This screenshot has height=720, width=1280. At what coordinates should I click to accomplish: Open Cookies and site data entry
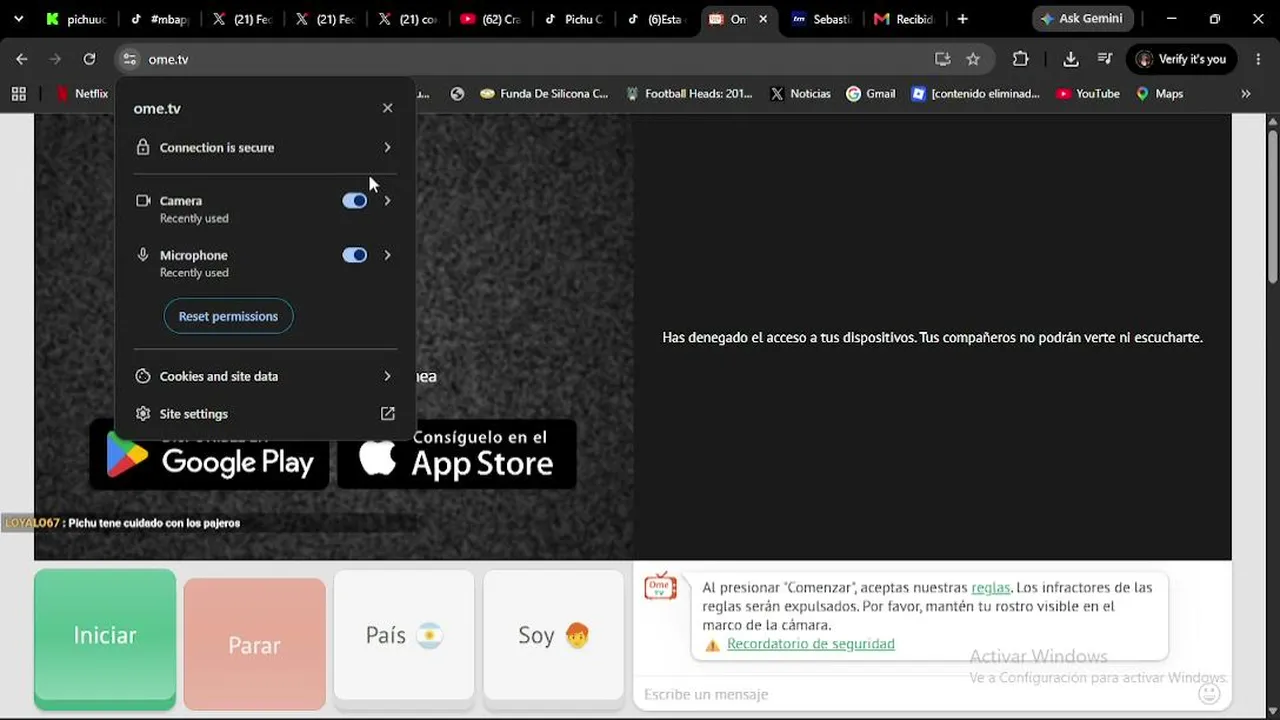[x=265, y=376]
